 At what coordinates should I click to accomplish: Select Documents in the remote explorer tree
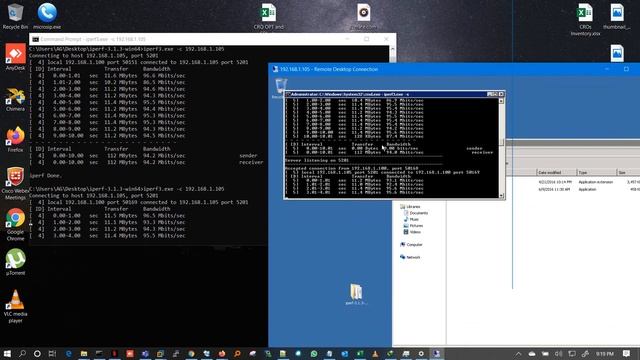coord(416,213)
